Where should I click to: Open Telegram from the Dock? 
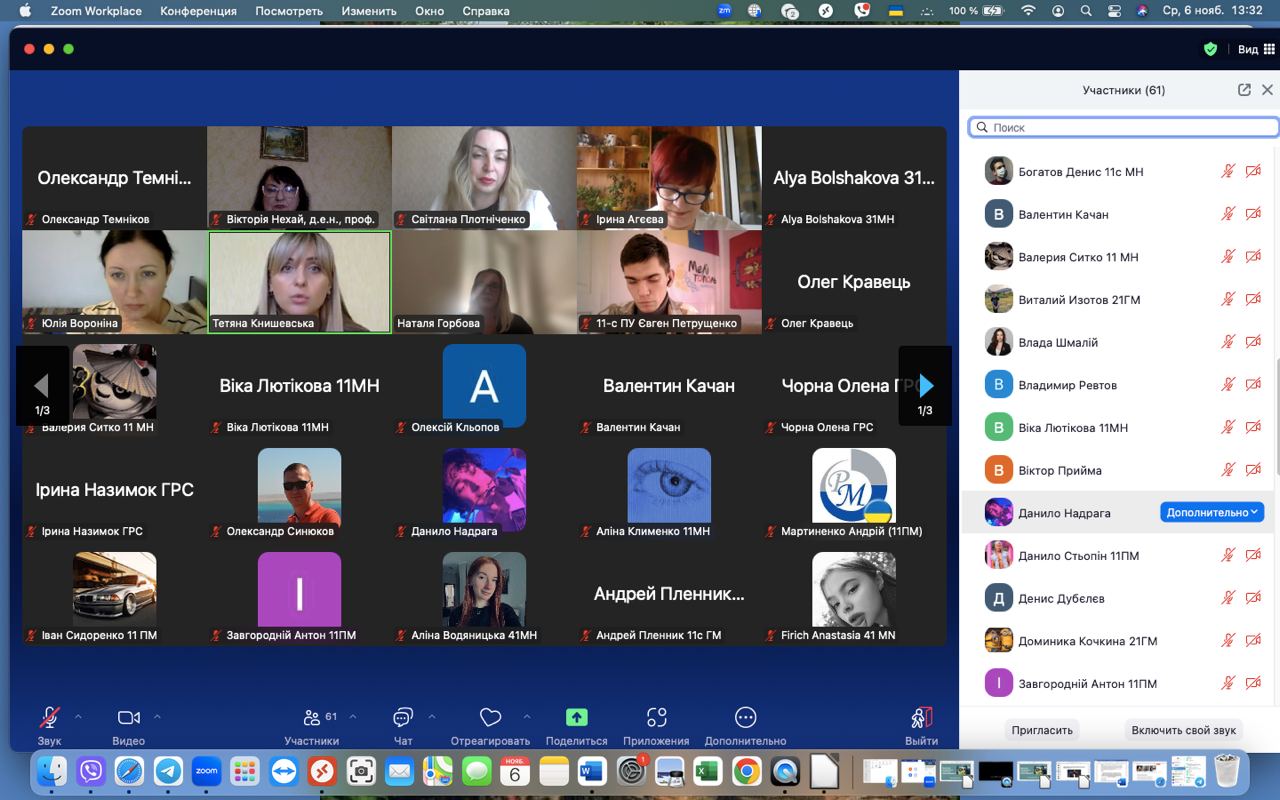point(168,771)
